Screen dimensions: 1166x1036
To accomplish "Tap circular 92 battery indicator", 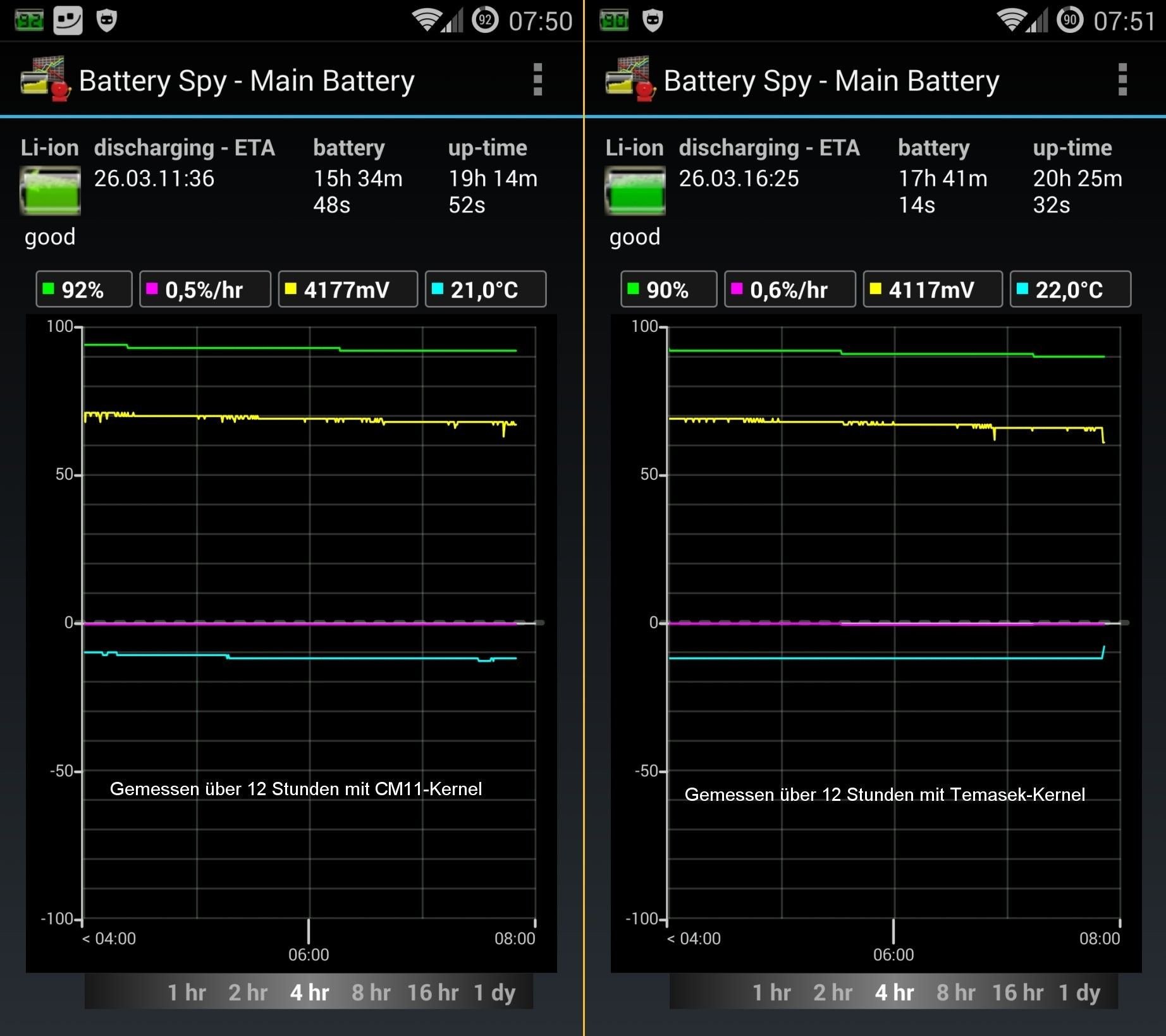I will coord(485,20).
